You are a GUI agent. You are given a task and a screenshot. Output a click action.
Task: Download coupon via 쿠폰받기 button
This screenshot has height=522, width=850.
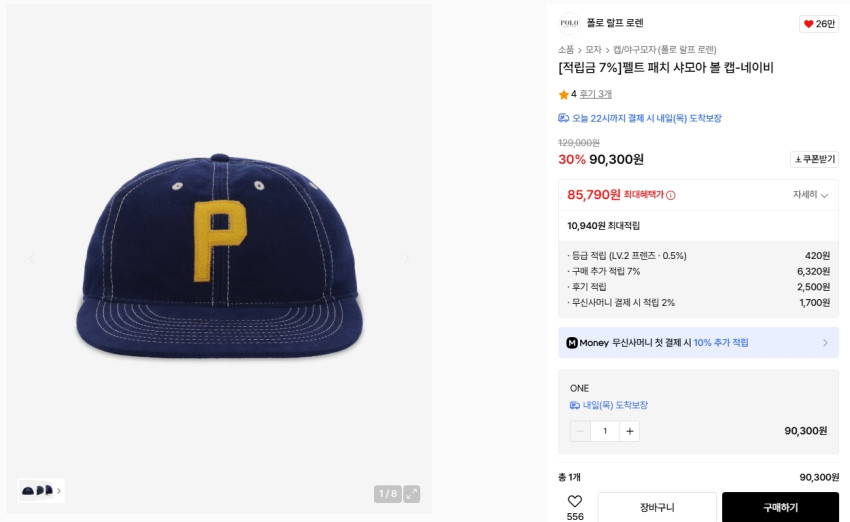(814, 160)
